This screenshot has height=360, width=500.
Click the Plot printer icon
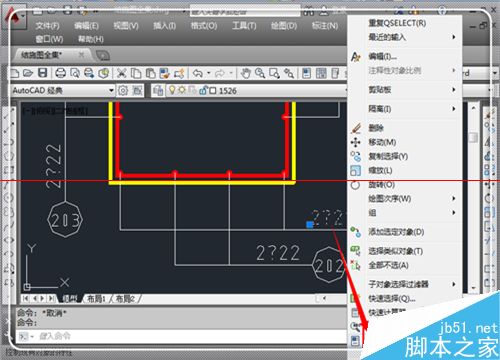click(60, 73)
